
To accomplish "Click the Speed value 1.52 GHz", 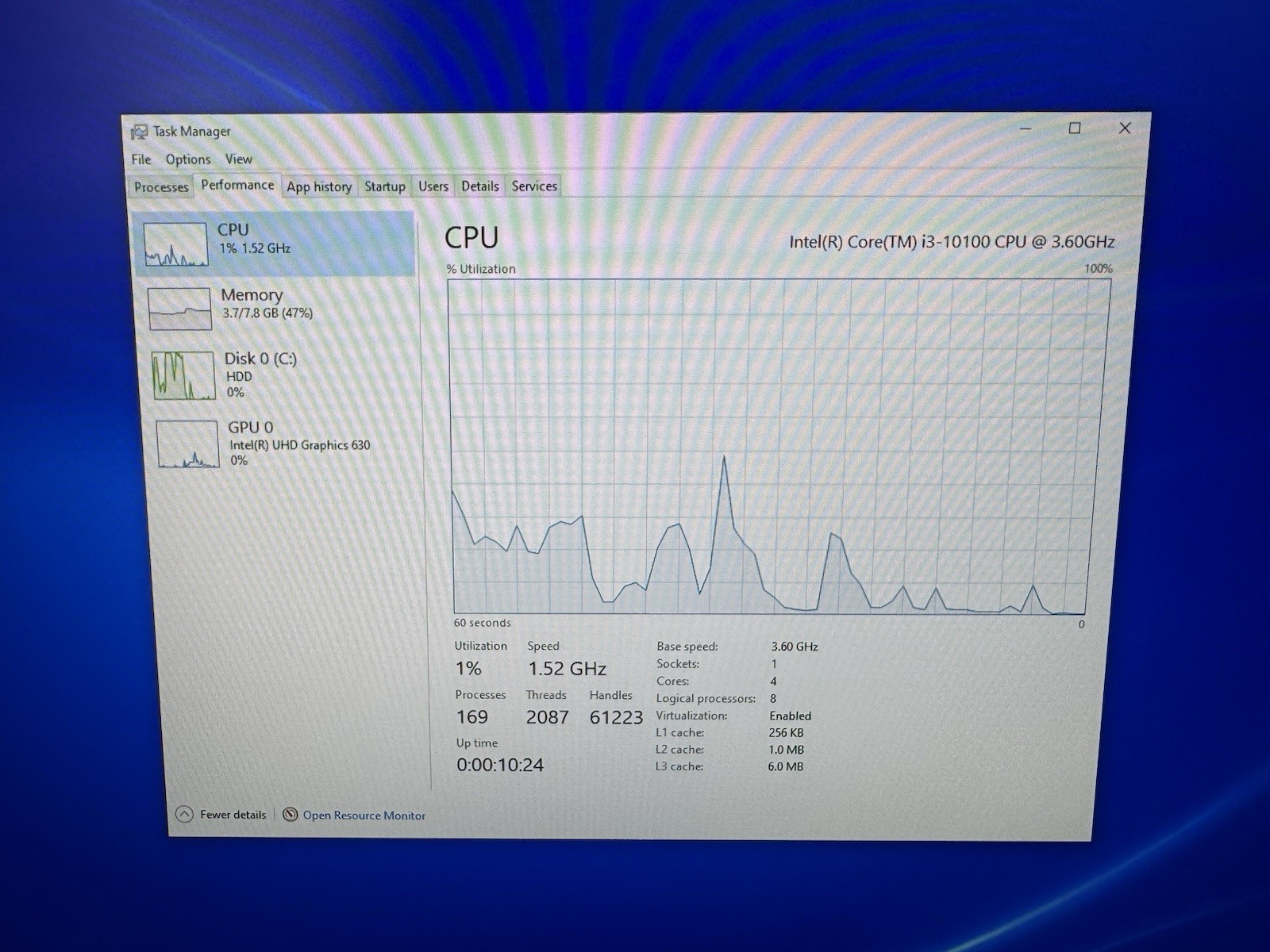I will pos(568,669).
